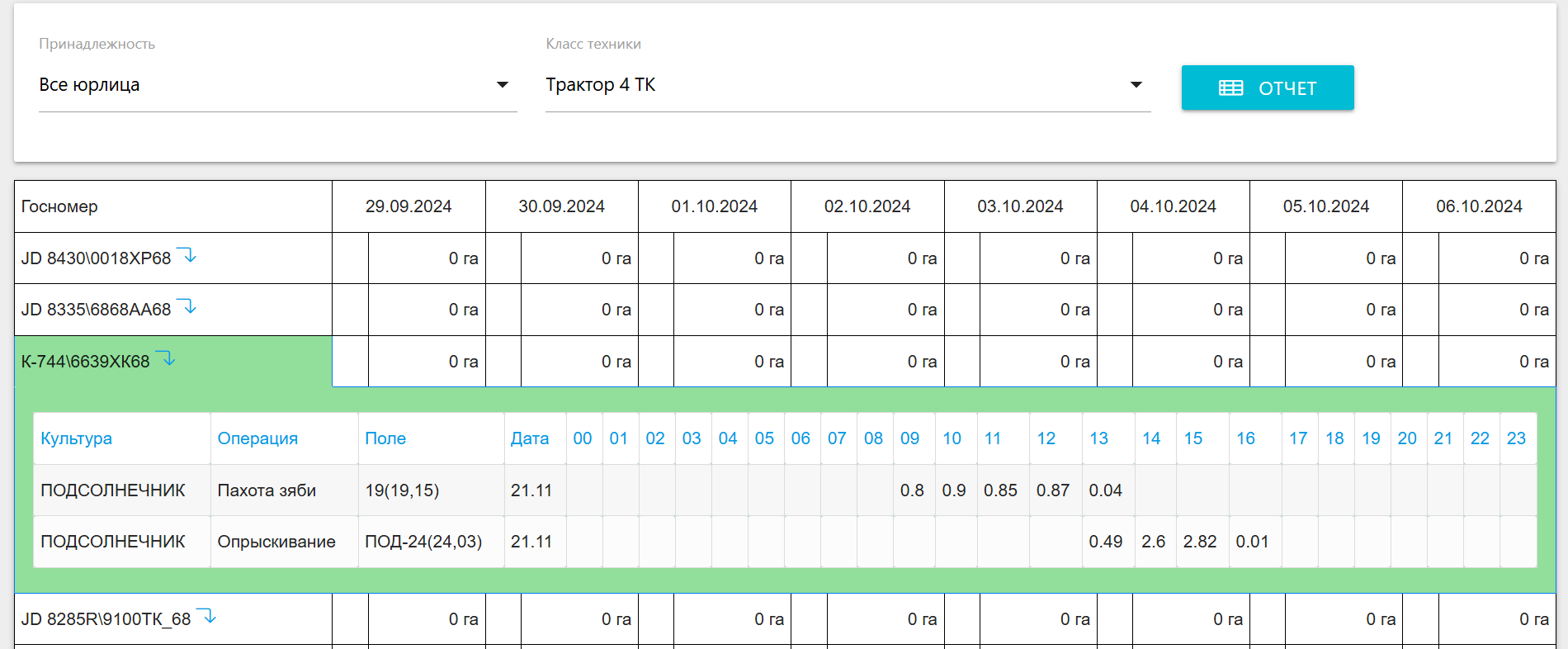Viewport: 1568px width, 649px height.
Task: Collapse the K-744\6639XK68 details arrow
Action: coord(167,359)
